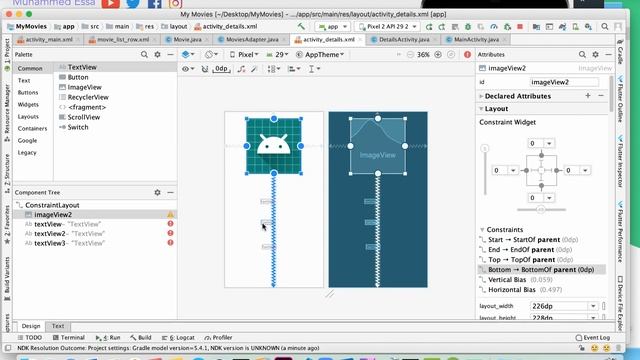Select Widgets category in Palette
640x360 pixels.
coord(28,104)
